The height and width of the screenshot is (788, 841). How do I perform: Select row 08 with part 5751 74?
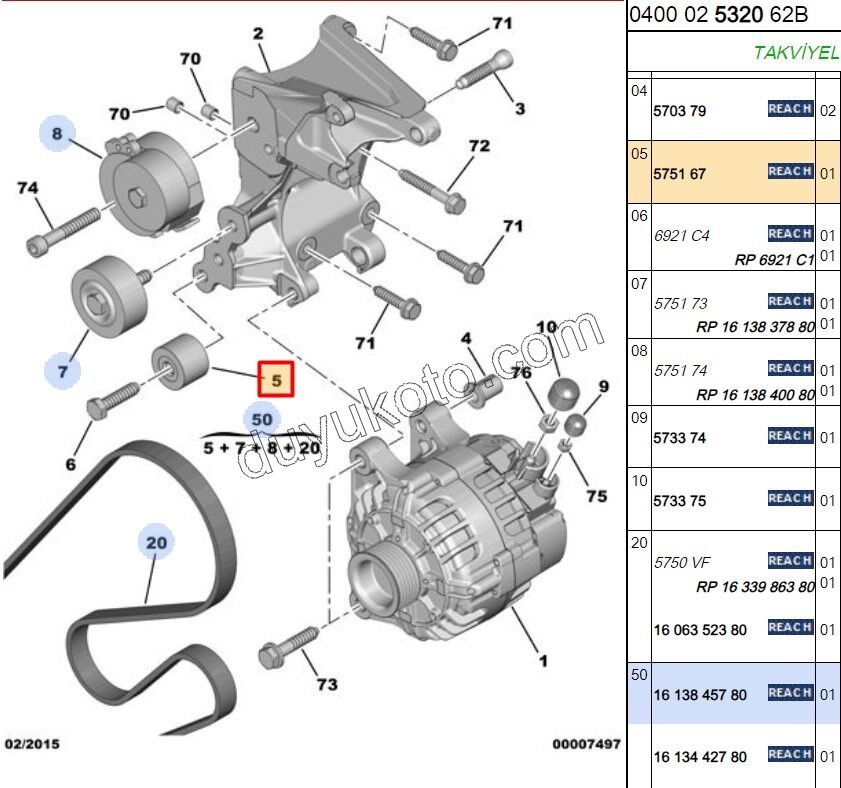[682, 370]
